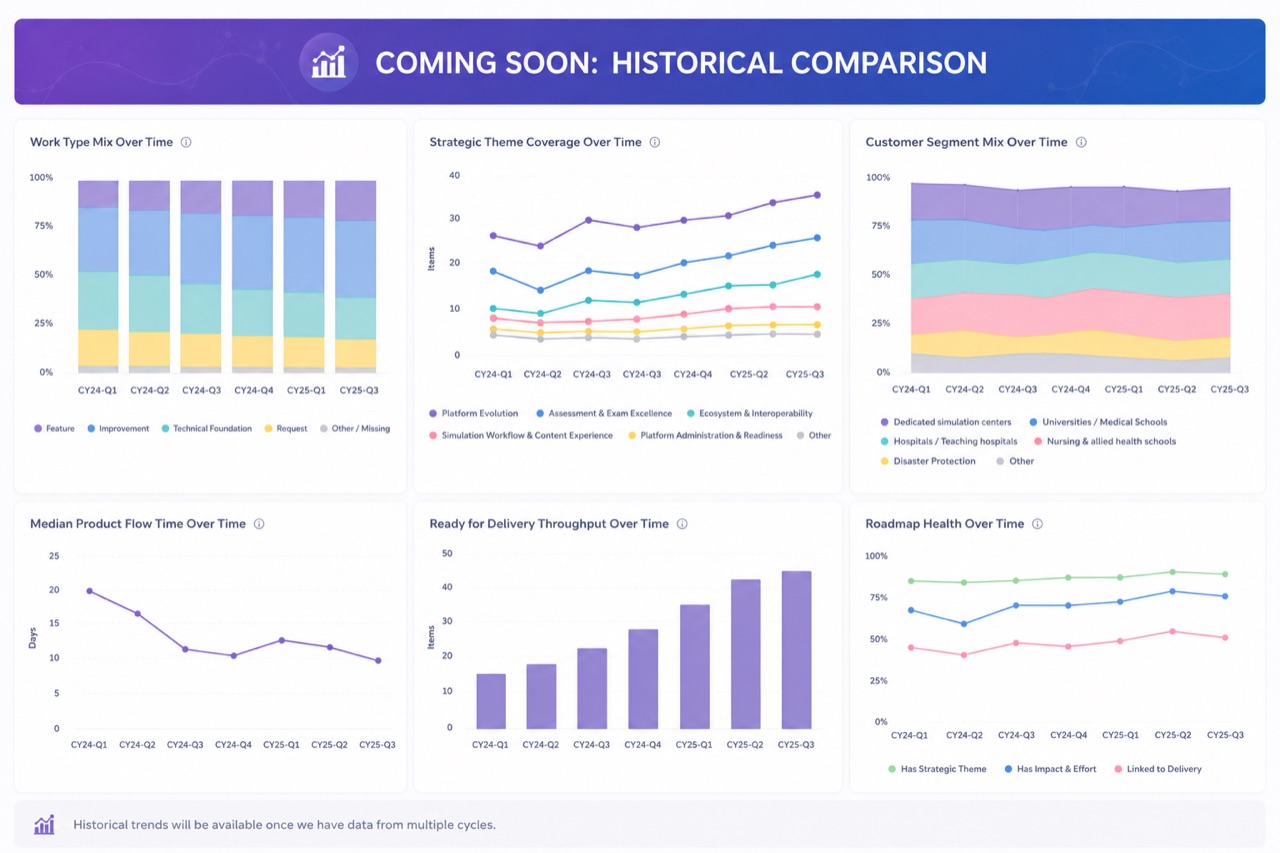This screenshot has height=853, width=1280.
Task: Click the CY25-Q1 bar in Delivery Throughput chart
Action: 695,667
